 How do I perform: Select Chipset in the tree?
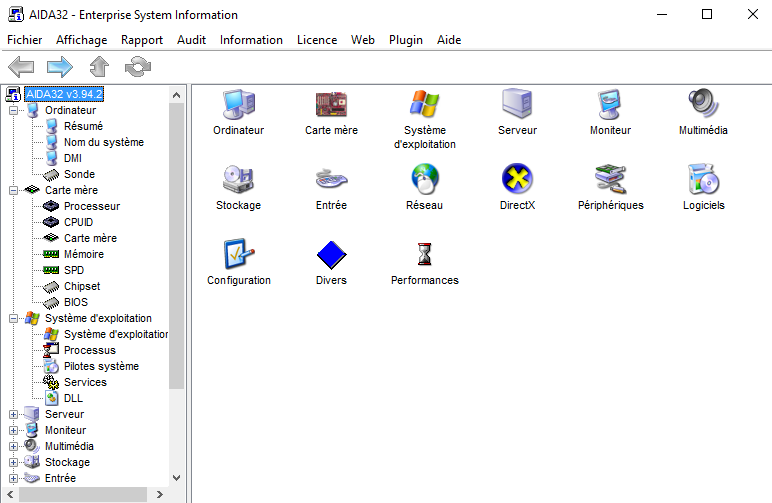click(82, 286)
